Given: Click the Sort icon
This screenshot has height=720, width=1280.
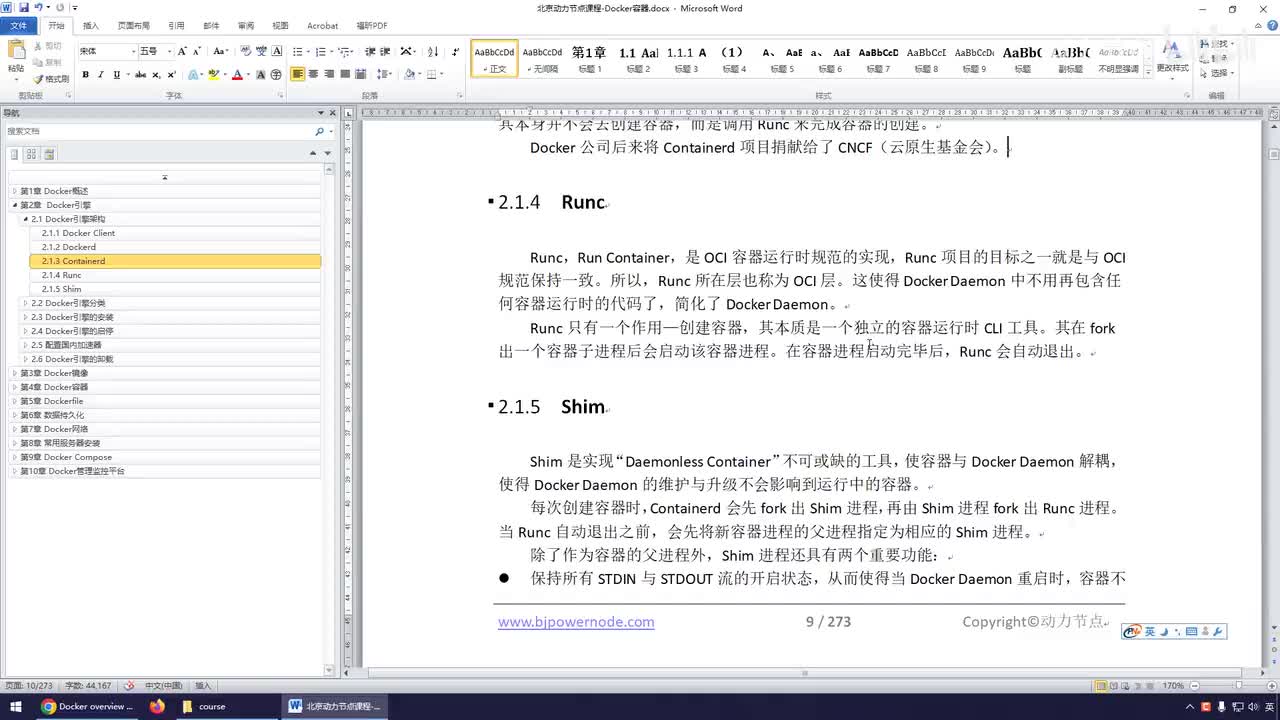Looking at the screenshot, I should [x=433, y=51].
